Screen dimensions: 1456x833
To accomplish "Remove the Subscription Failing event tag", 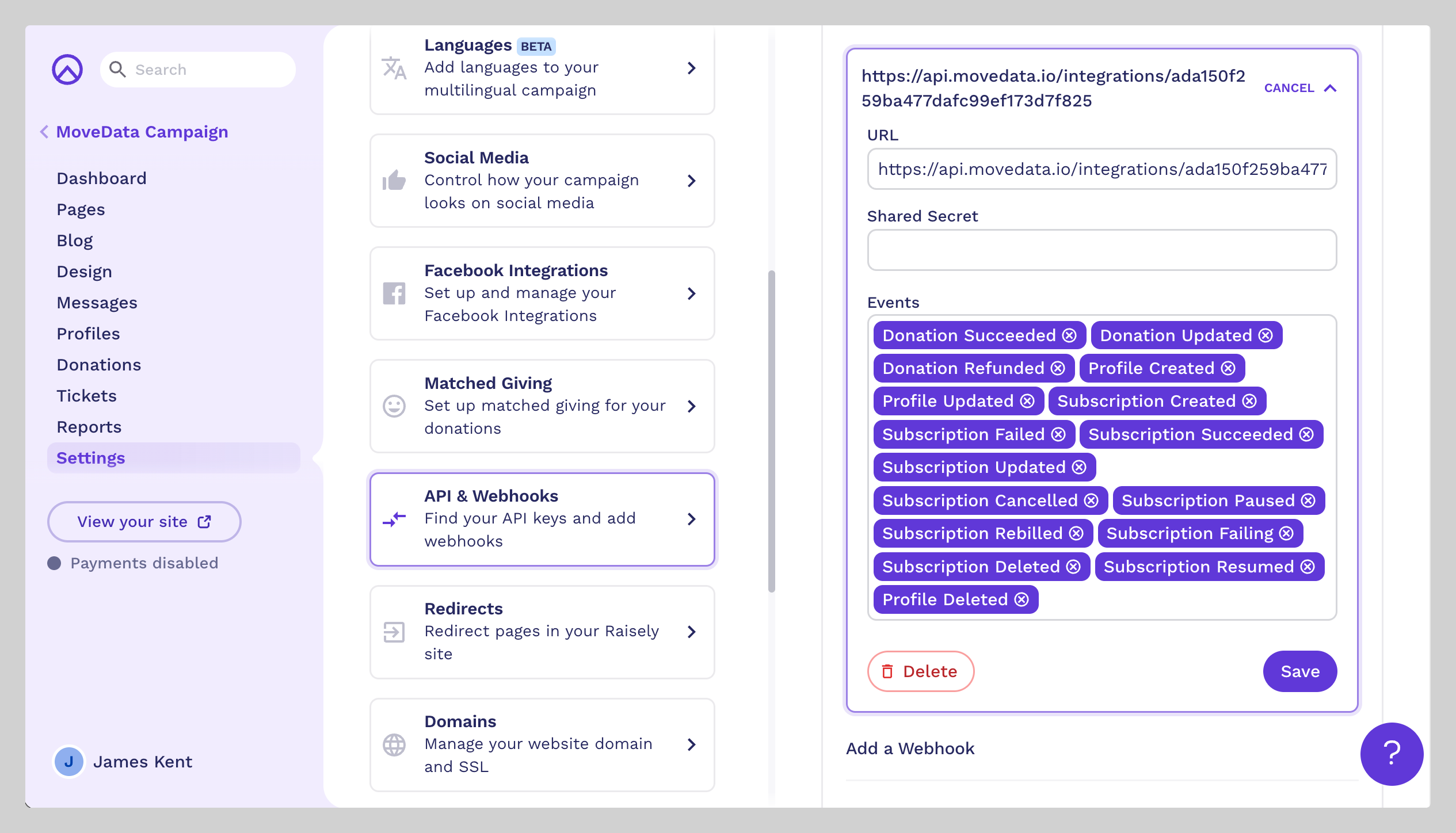I will click(x=1286, y=533).
